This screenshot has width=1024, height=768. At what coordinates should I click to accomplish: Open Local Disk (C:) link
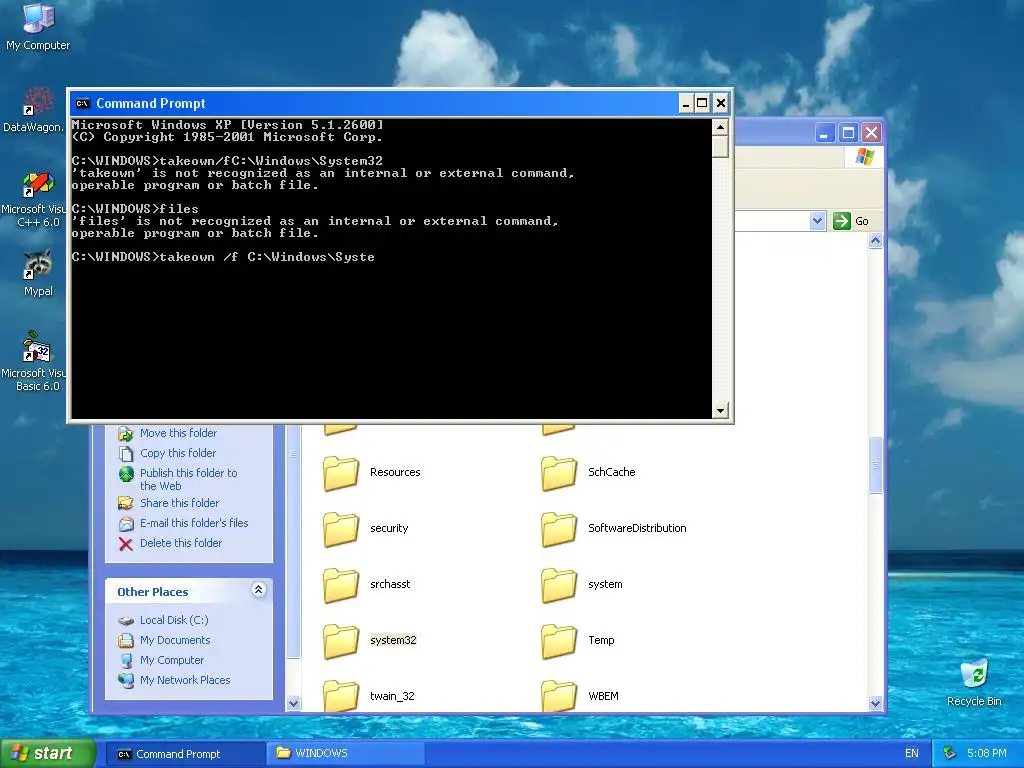pyautogui.click(x=174, y=620)
